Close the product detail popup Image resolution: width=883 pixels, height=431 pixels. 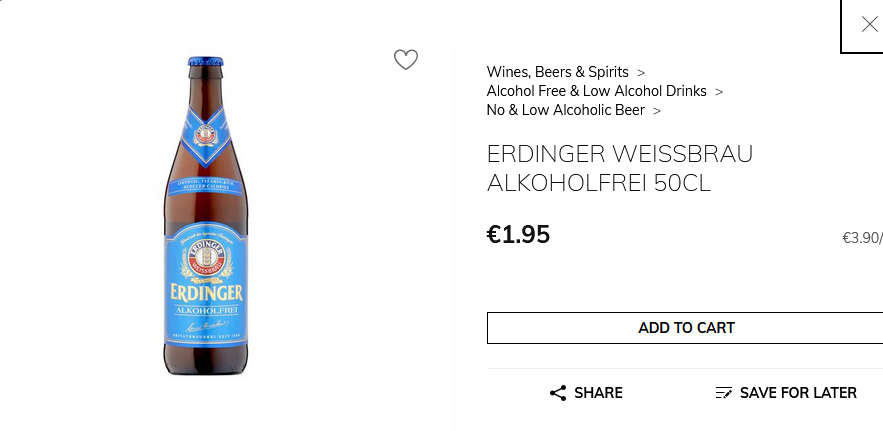click(869, 25)
